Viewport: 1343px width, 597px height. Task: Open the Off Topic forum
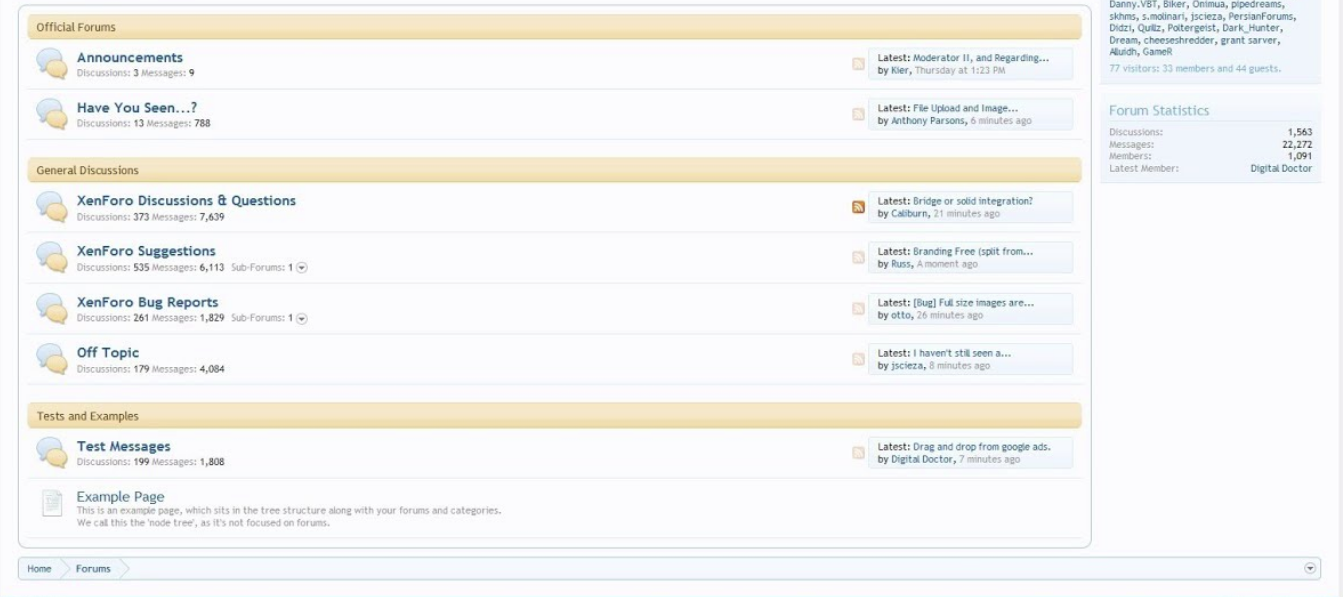point(108,352)
